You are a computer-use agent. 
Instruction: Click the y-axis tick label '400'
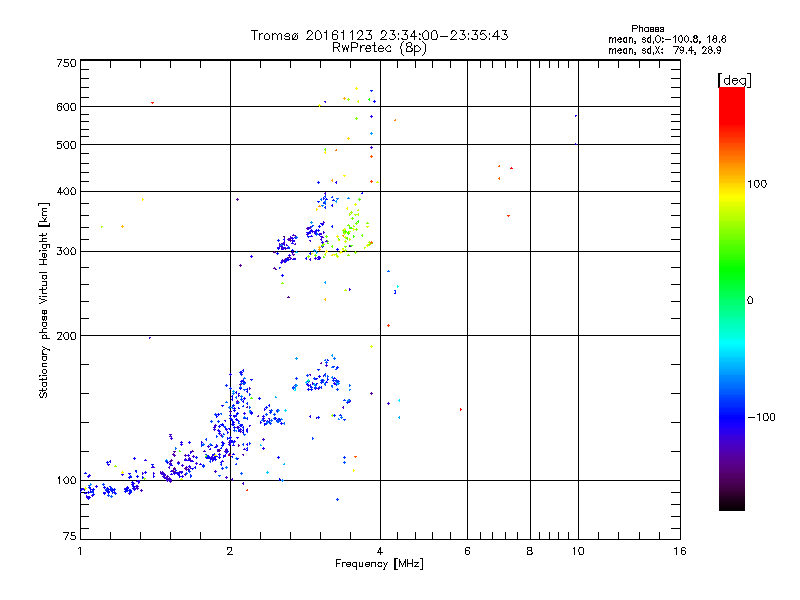tap(66, 191)
